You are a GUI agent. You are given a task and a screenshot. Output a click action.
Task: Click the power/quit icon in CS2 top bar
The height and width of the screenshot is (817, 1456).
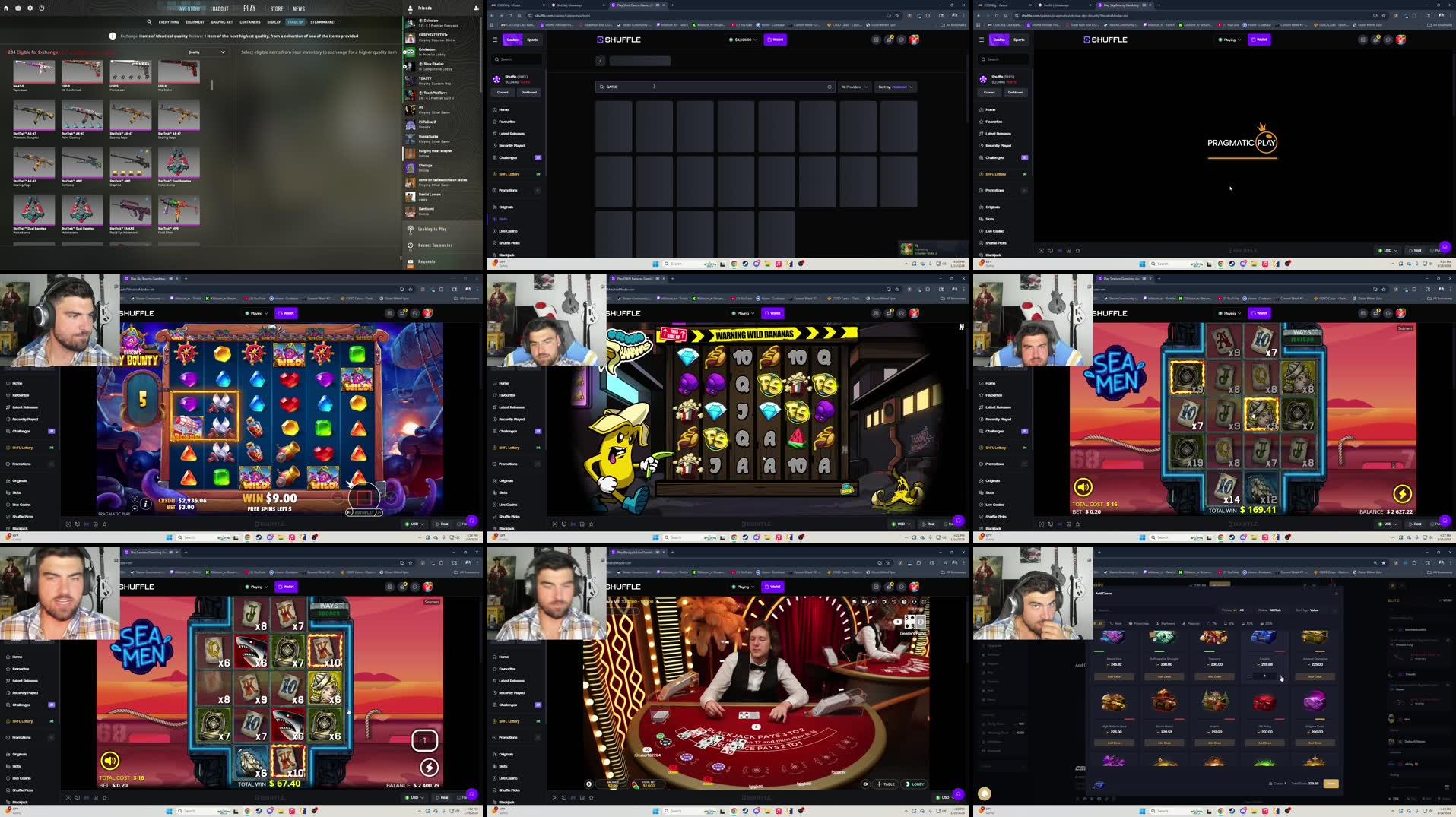coord(40,8)
